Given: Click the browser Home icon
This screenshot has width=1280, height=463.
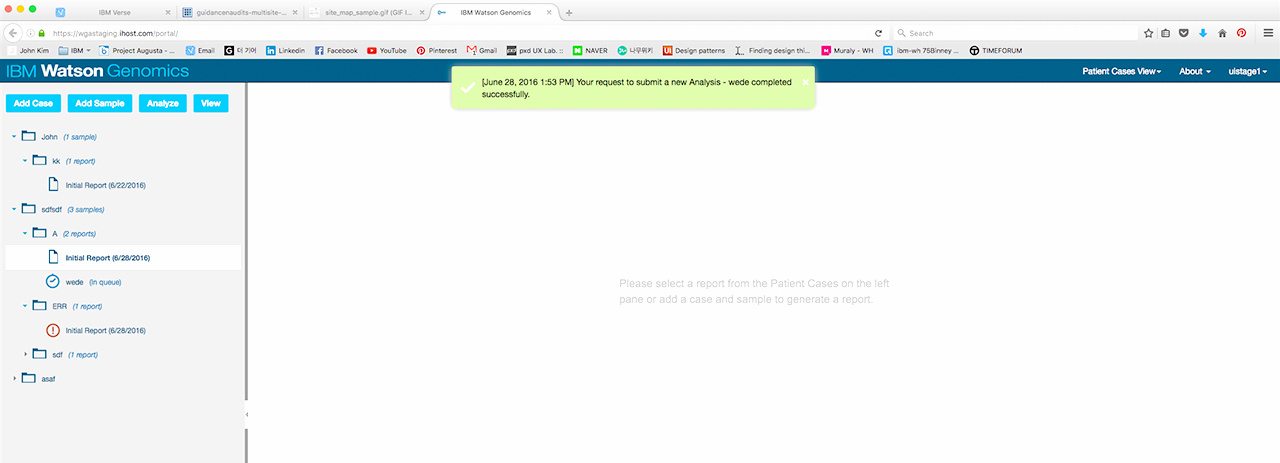Looking at the screenshot, I should pyautogui.click(x=1222, y=33).
